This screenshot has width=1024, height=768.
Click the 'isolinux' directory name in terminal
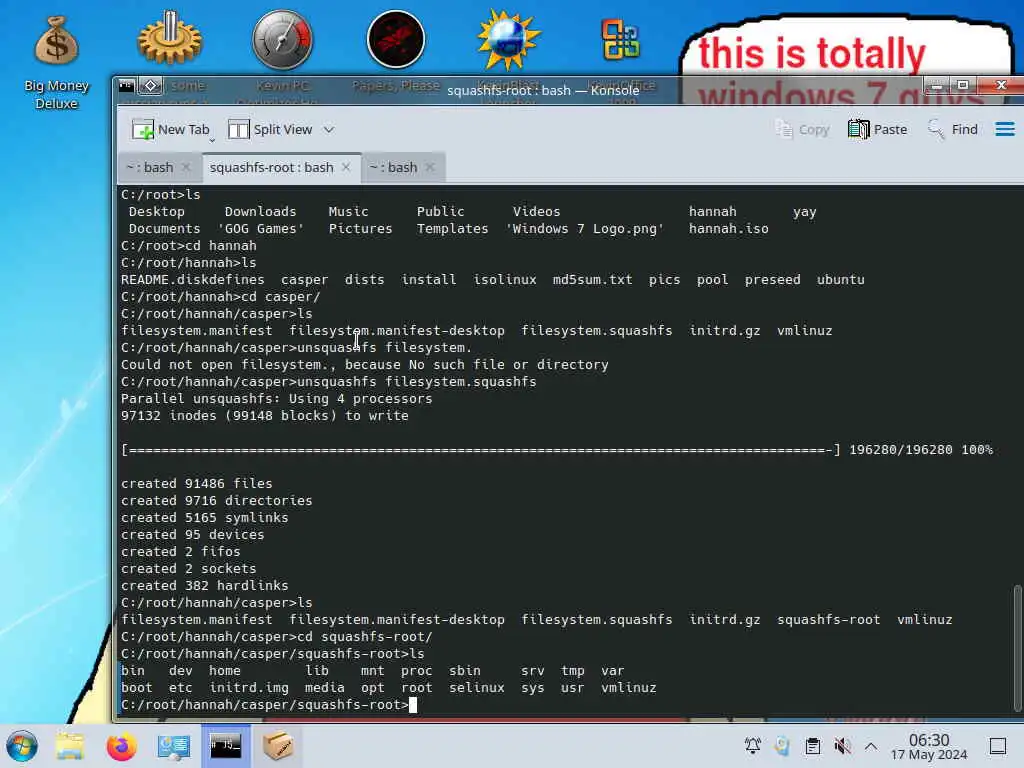pyautogui.click(x=505, y=280)
